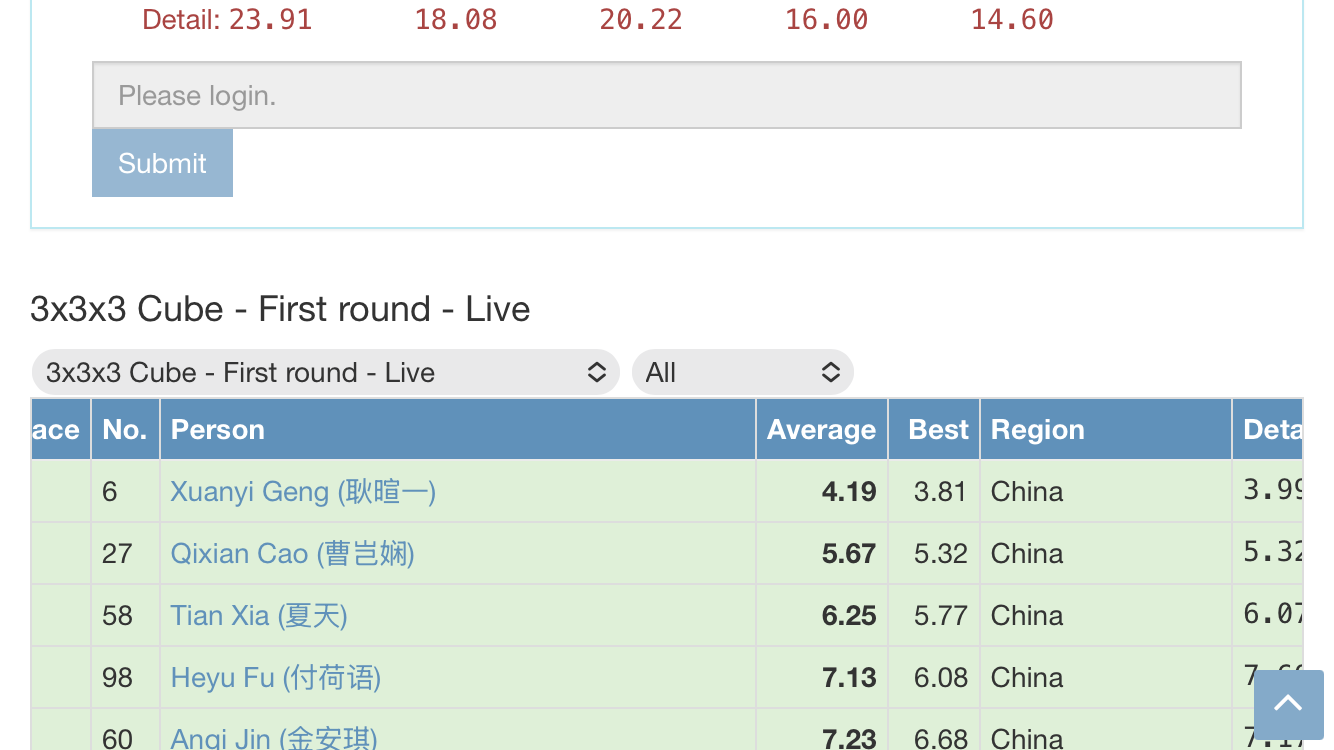Open Qixian Cao's profile link
Viewport: 1334px width, 750px height.
click(x=292, y=554)
